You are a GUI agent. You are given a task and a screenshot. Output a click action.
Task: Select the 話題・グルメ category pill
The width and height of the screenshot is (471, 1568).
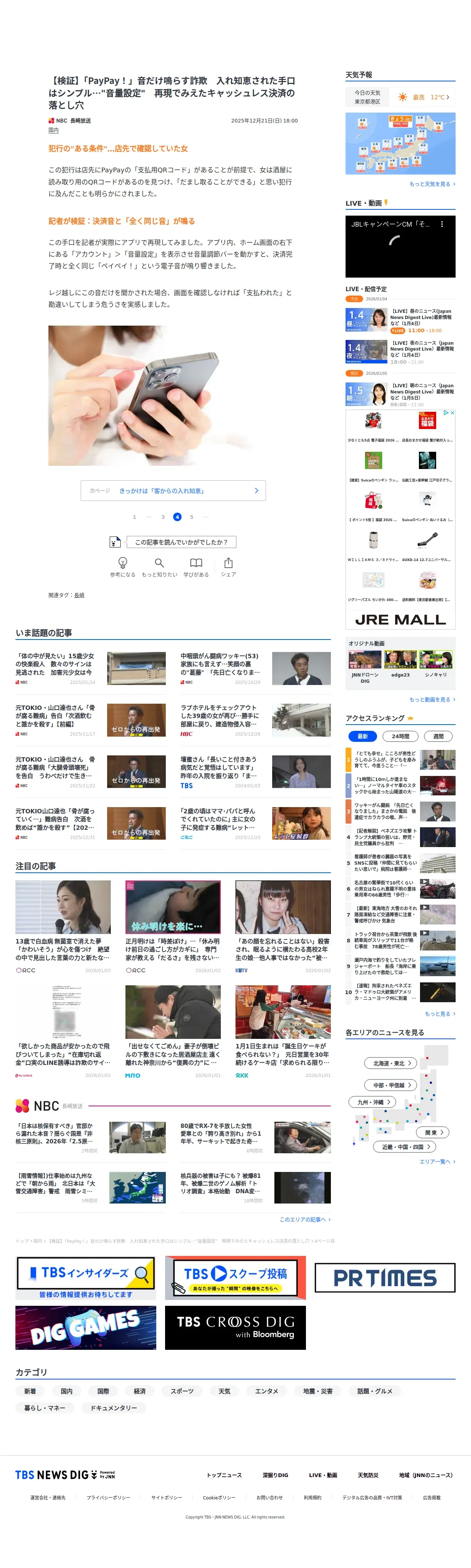(375, 1391)
